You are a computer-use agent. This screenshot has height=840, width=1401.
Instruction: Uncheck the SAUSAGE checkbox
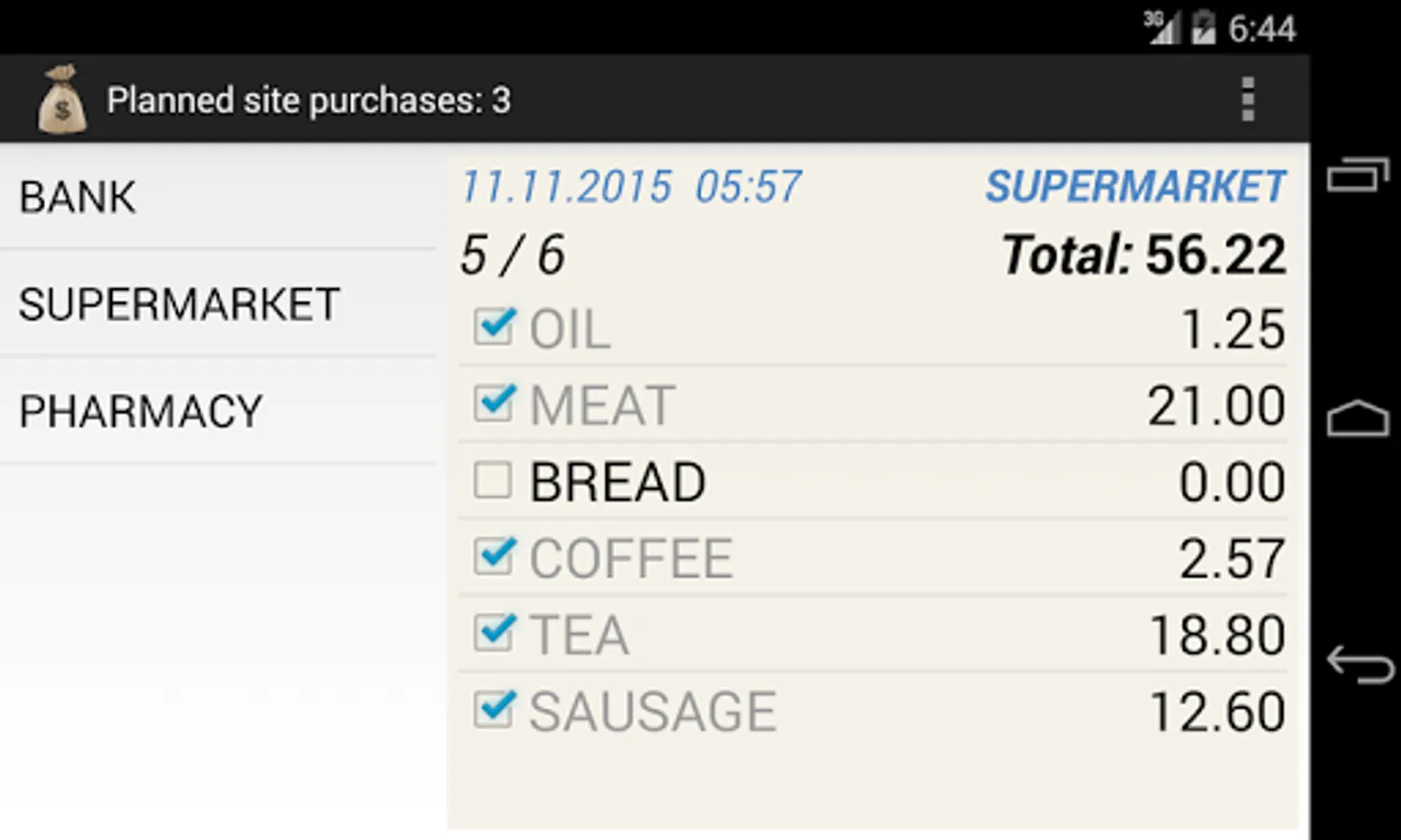tap(493, 710)
